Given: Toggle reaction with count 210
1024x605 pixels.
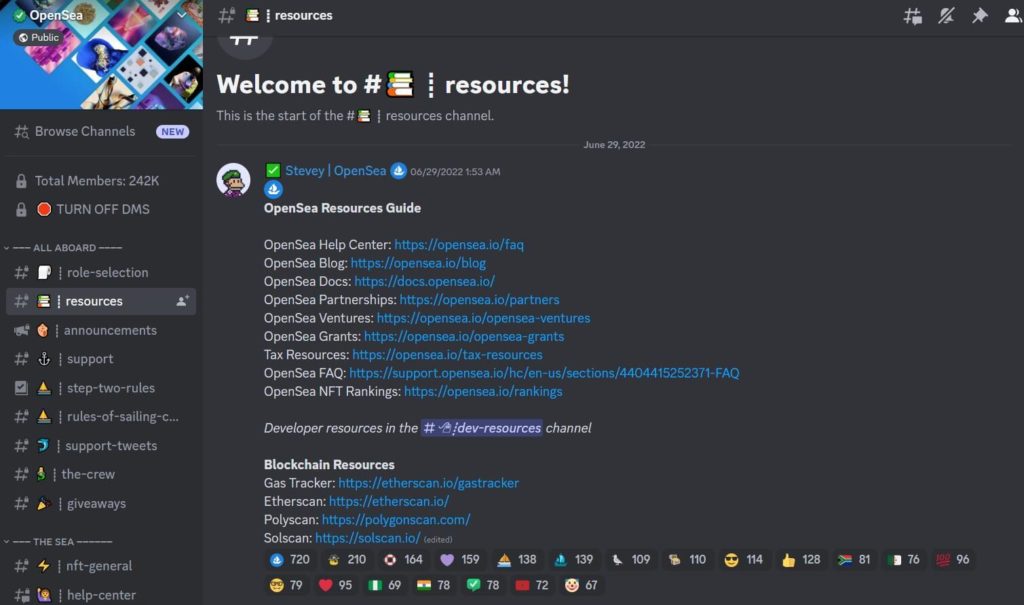Looking at the screenshot, I should pyautogui.click(x=347, y=560).
